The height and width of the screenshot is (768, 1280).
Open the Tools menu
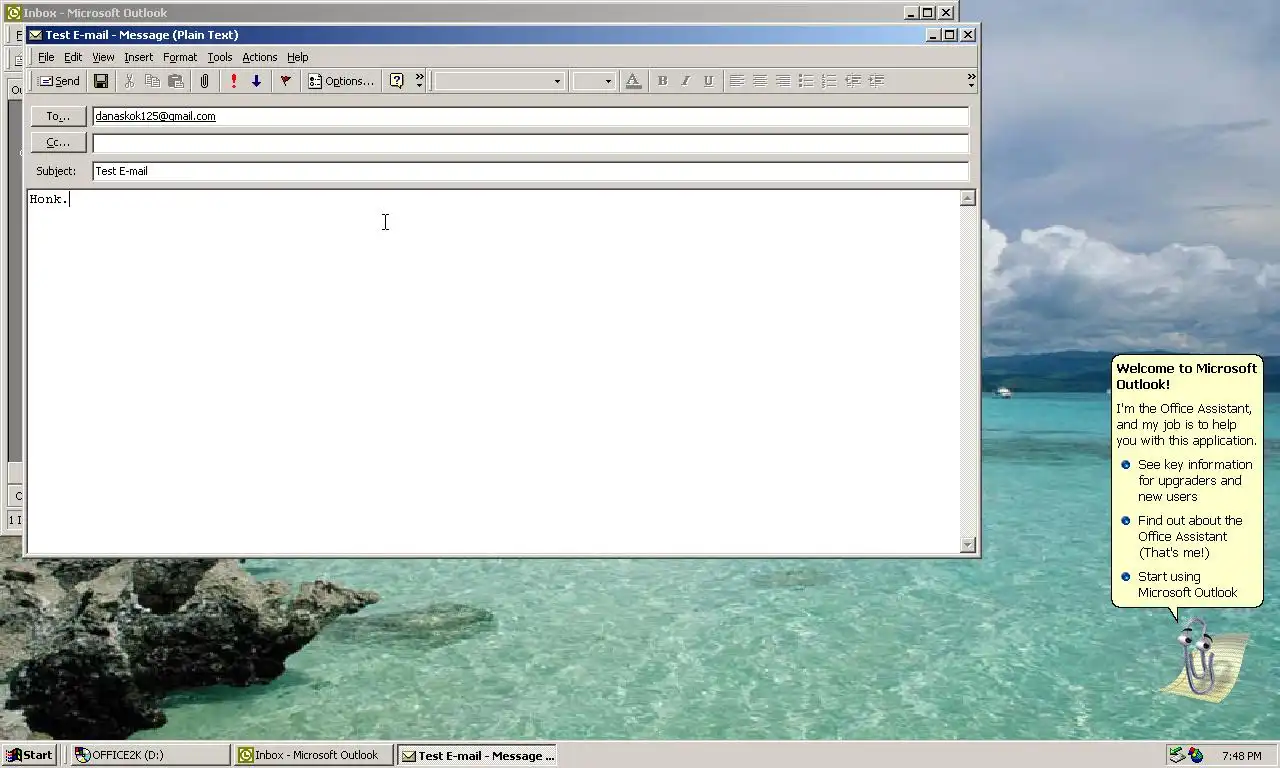220,57
